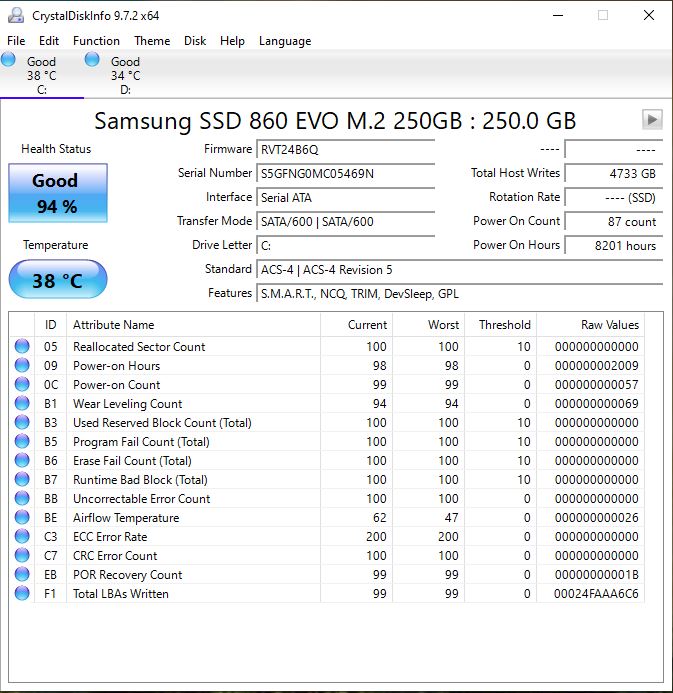Click status orb for Airflow Temperature
Image resolution: width=673 pixels, height=693 pixels.
click(22, 517)
